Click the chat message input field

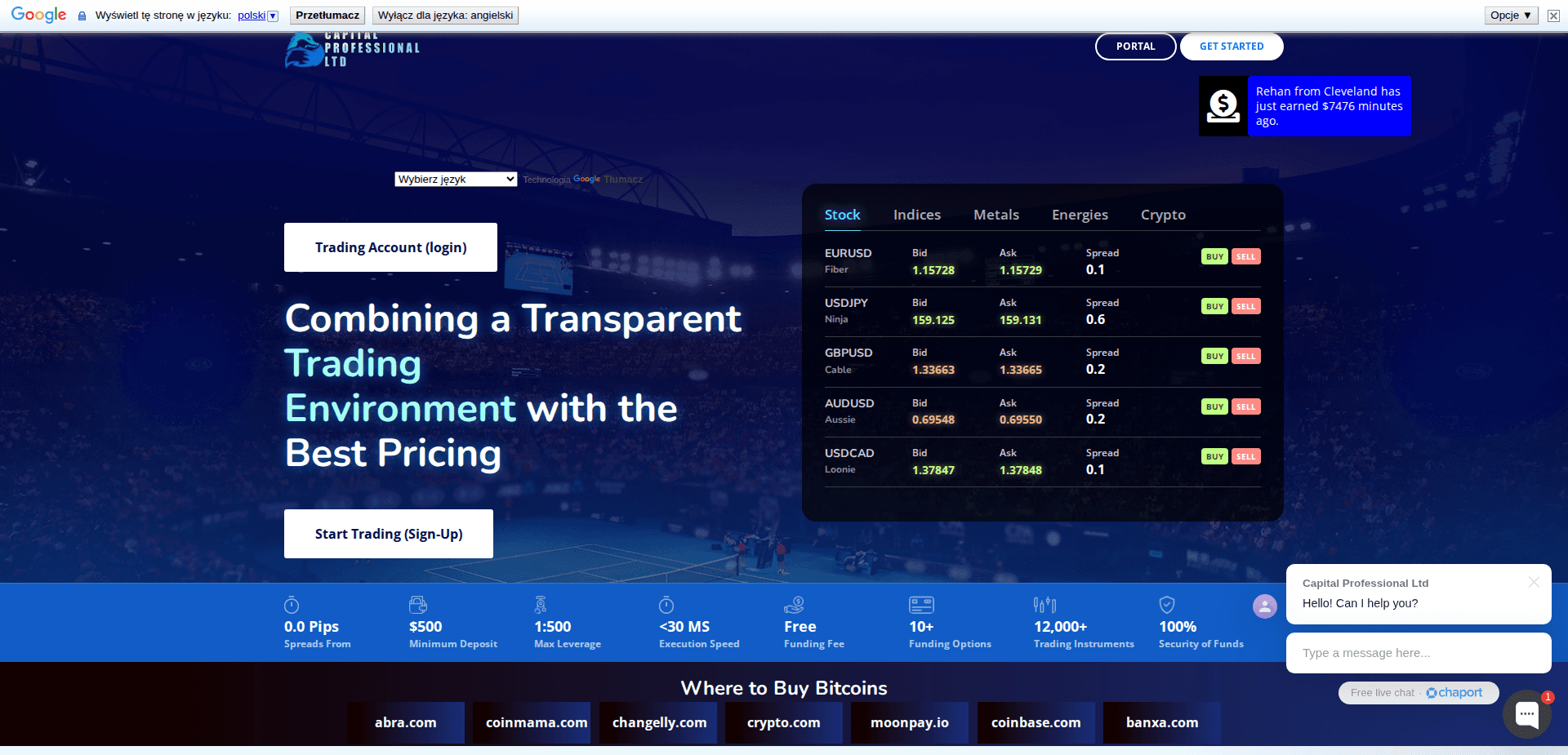1418,653
